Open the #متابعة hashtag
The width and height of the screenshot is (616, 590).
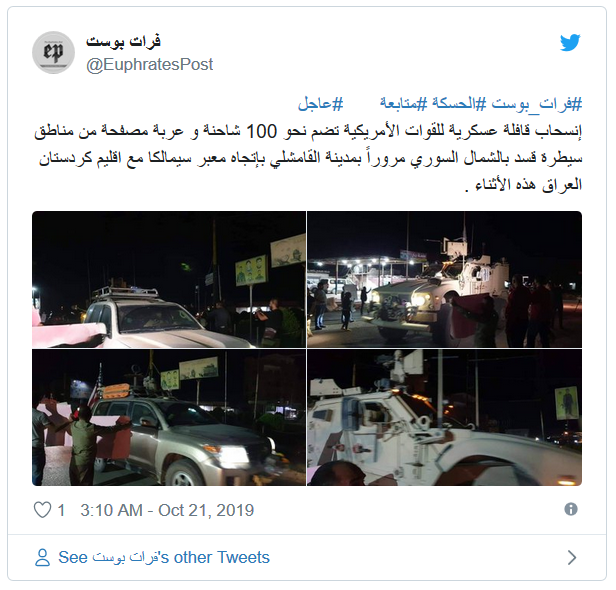pyautogui.click(x=403, y=104)
